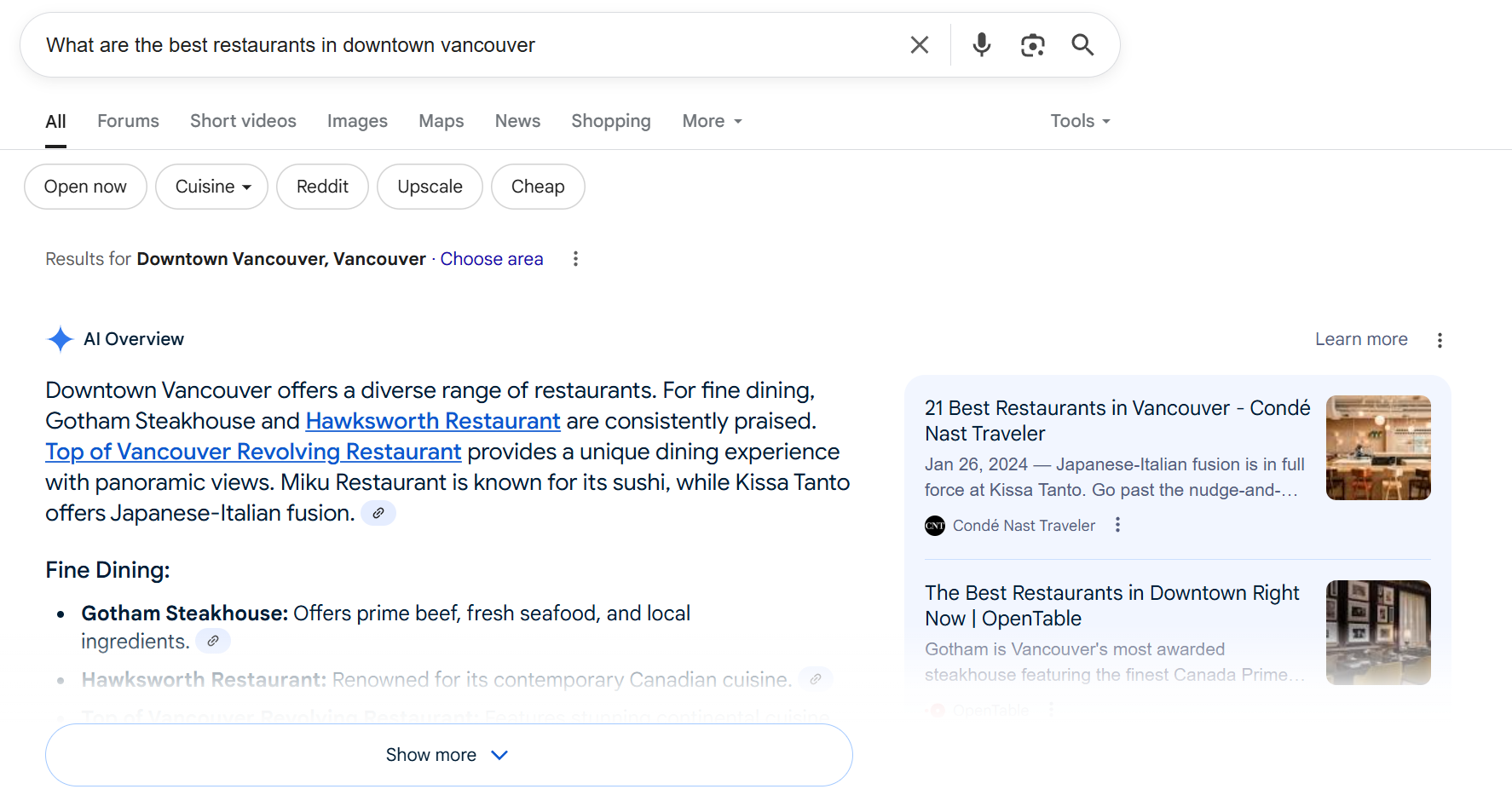Open the Hawksworth Restaurant link
Image resolution: width=1512 pixels, height=795 pixels.
point(432,421)
